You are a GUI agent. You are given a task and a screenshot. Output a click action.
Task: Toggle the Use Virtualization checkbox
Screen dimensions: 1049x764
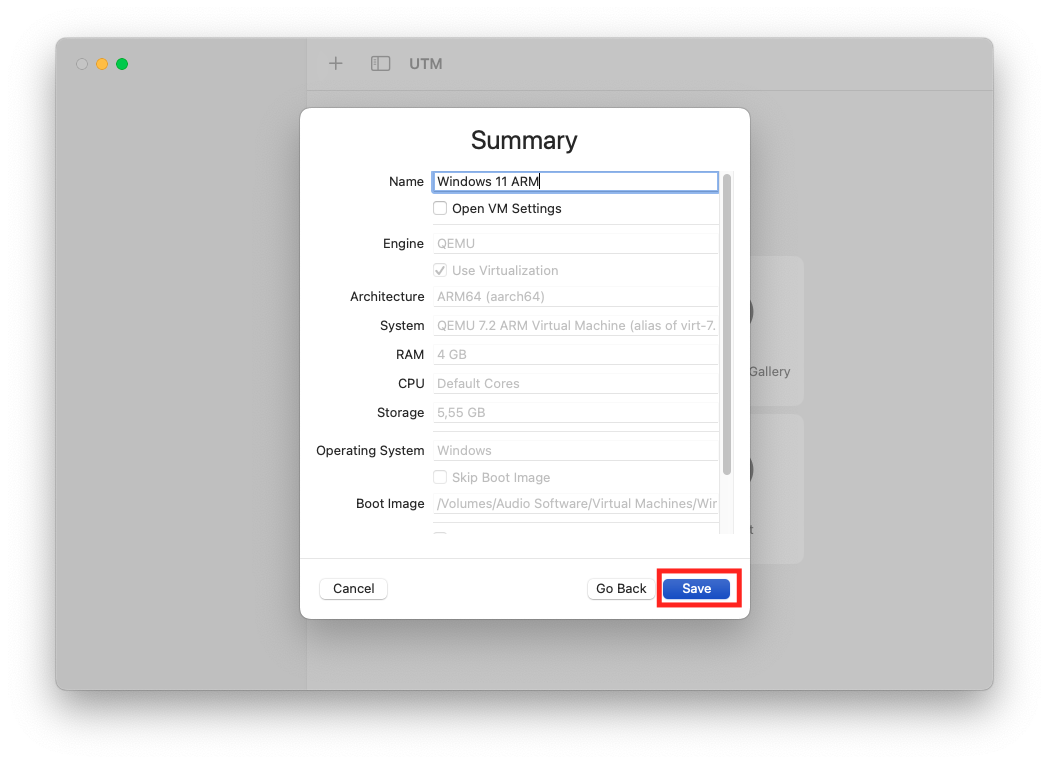[440, 270]
